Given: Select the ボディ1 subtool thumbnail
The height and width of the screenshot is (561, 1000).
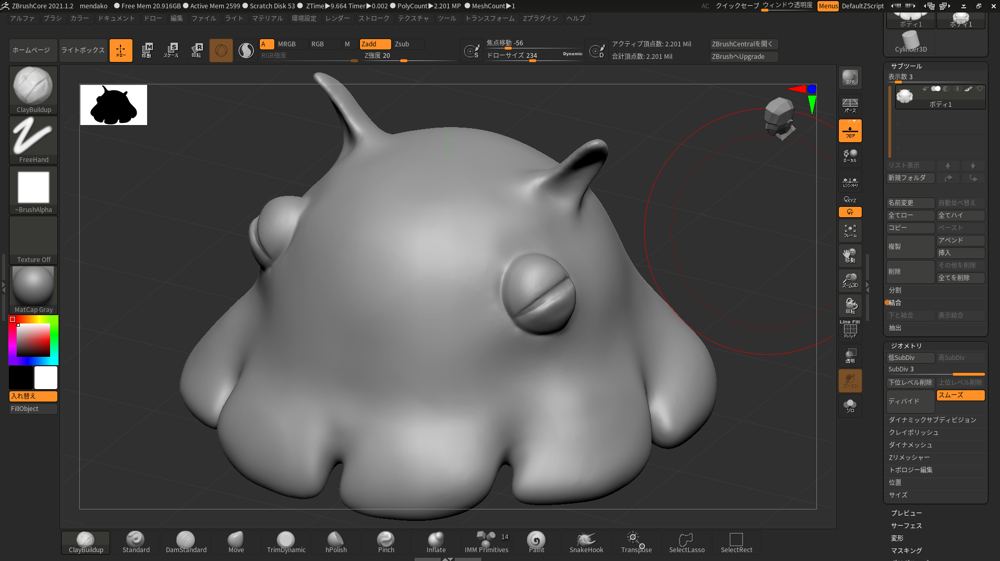Looking at the screenshot, I should click(x=904, y=96).
